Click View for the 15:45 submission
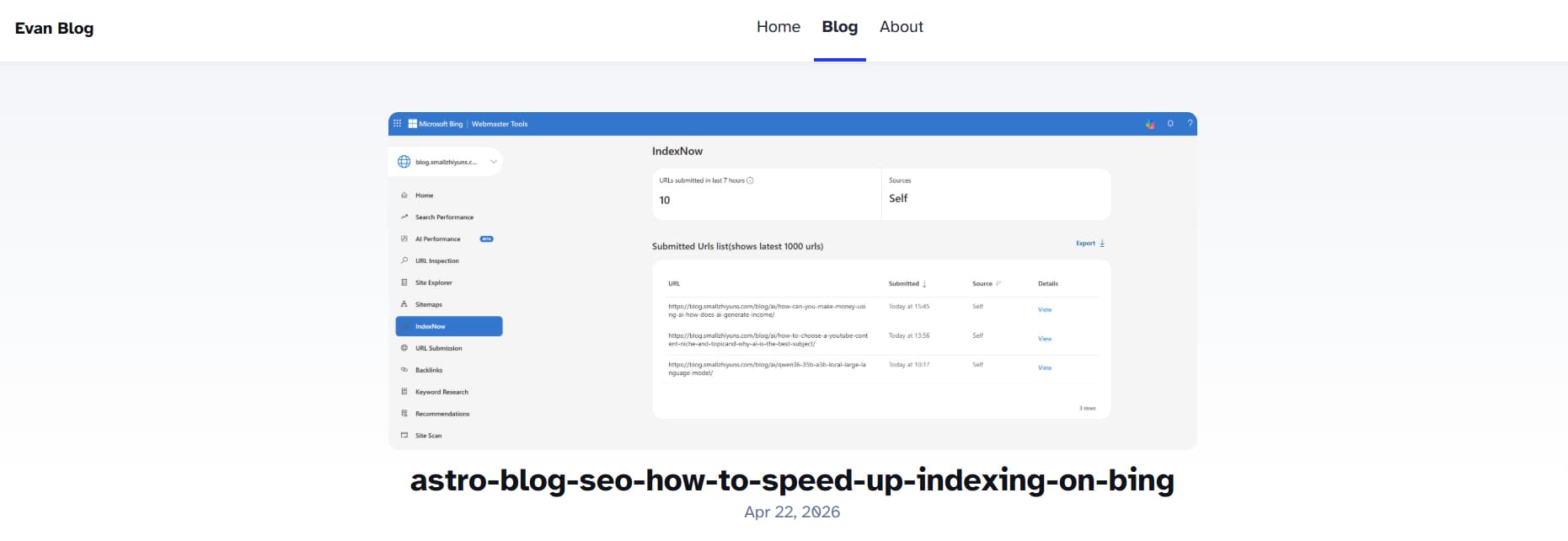1568x541 pixels. (1045, 310)
